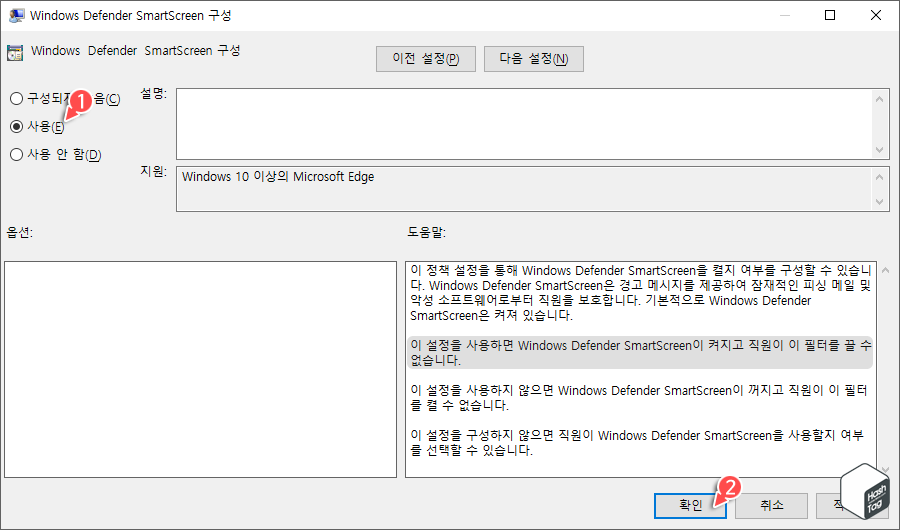The height and width of the screenshot is (530, 900).
Task: Click help paragraph starting '이 설정을 사용하지 않으면'
Action: click(639, 397)
